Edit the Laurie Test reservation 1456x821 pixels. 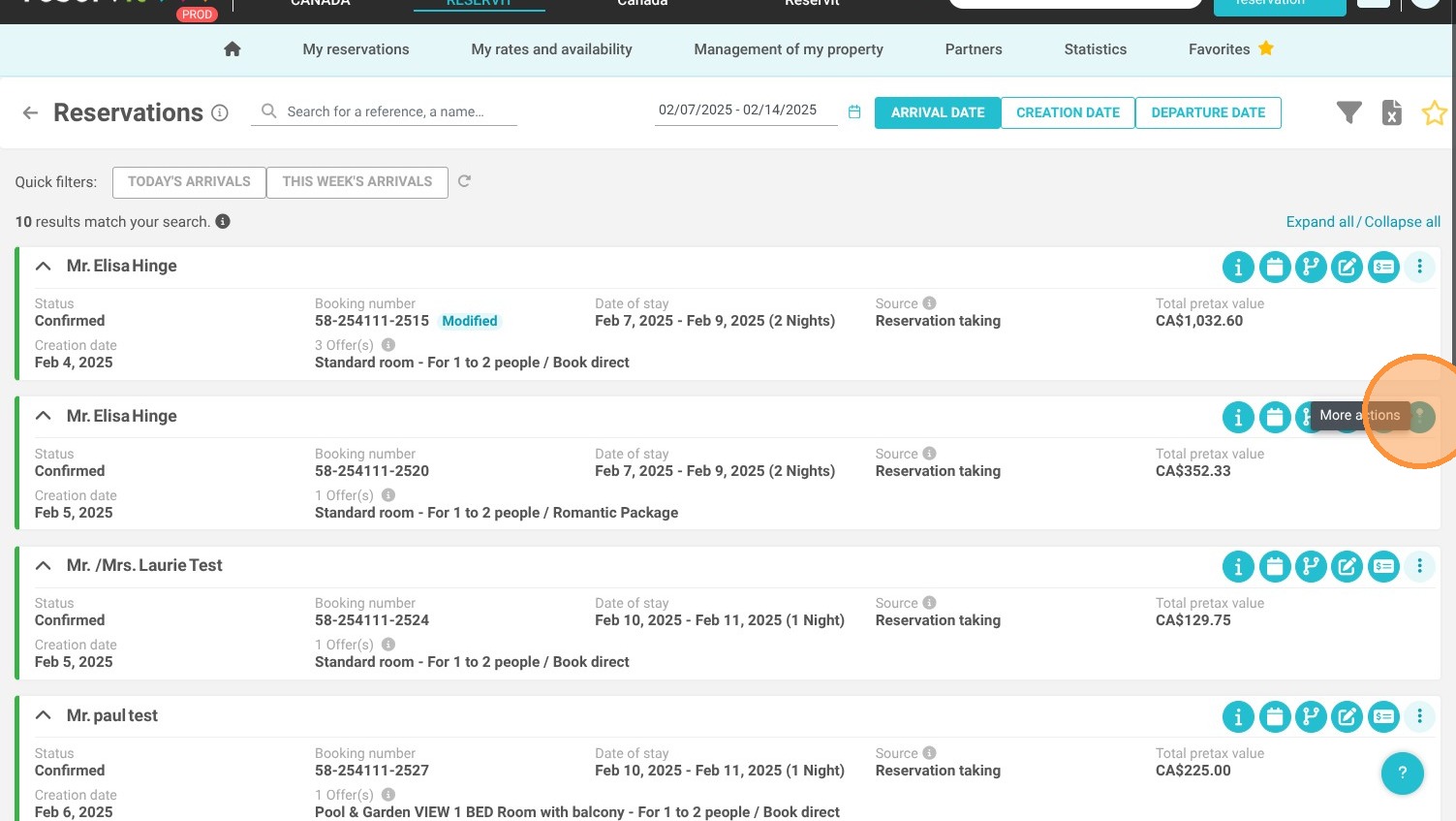pos(1347,566)
